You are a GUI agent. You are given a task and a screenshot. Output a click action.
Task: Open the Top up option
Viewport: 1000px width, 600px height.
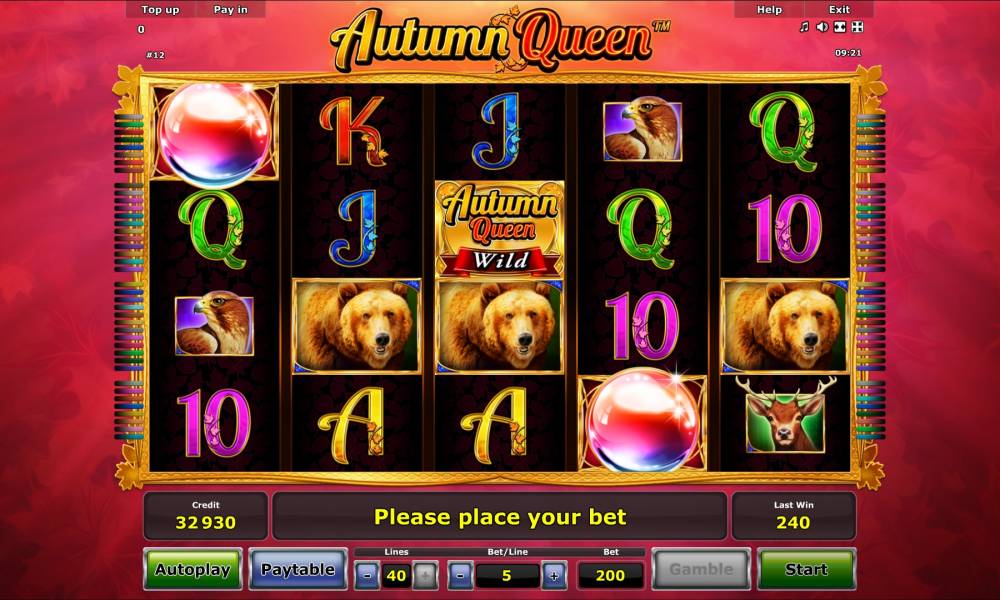pos(160,10)
